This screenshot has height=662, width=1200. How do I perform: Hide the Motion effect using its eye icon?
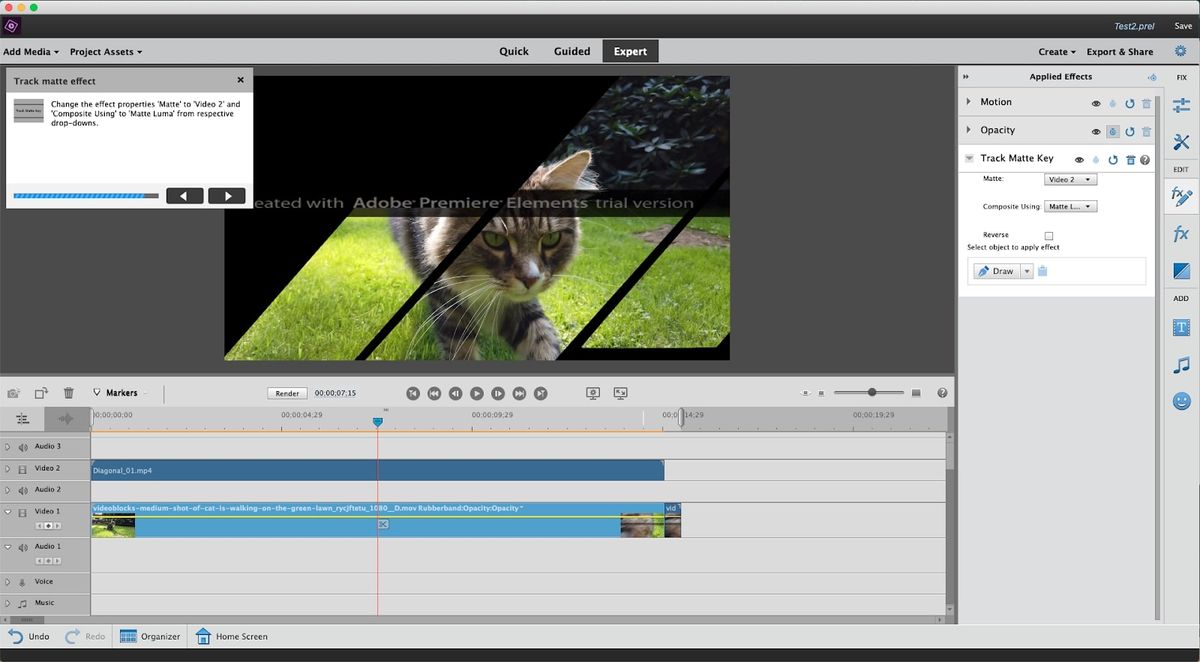click(1096, 102)
